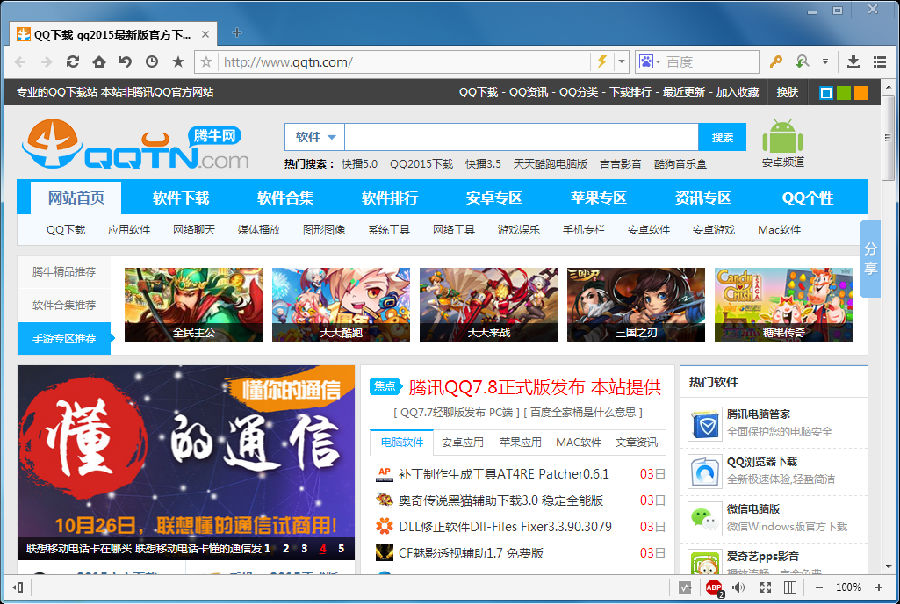
Task: Click the QQ2015下载 hot search link
Action: [421, 164]
